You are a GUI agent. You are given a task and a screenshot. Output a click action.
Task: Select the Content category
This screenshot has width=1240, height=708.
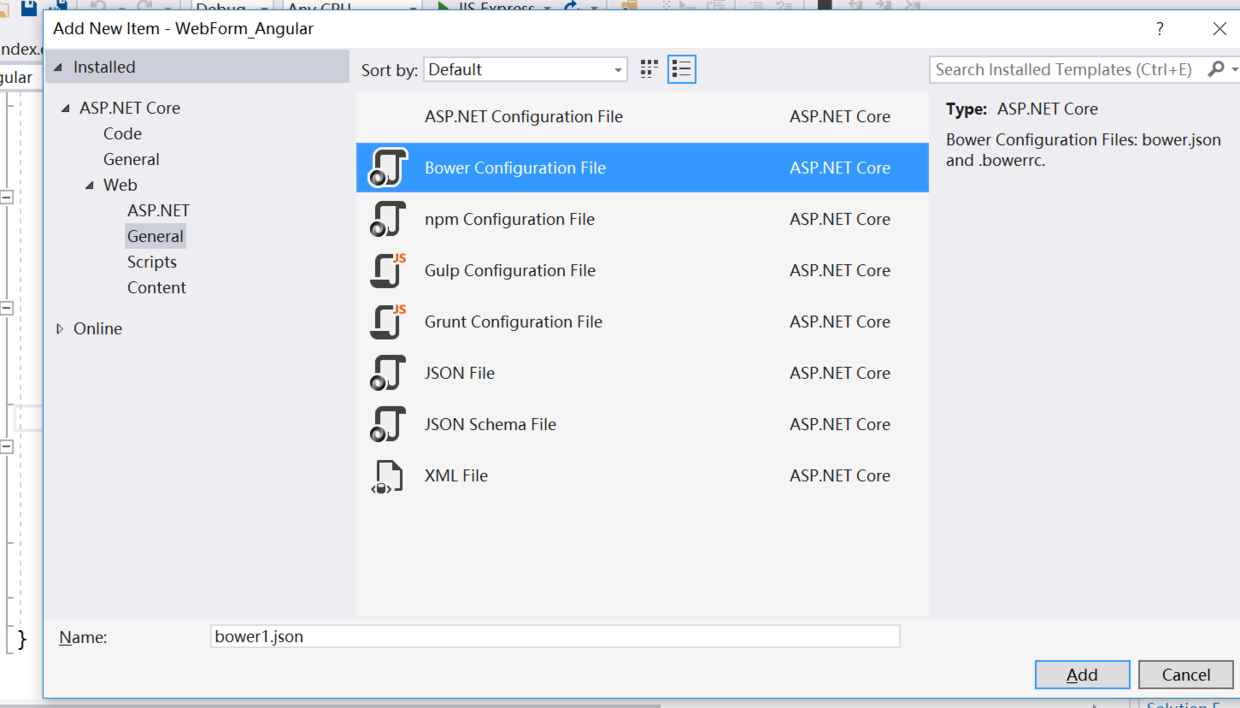point(156,287)
